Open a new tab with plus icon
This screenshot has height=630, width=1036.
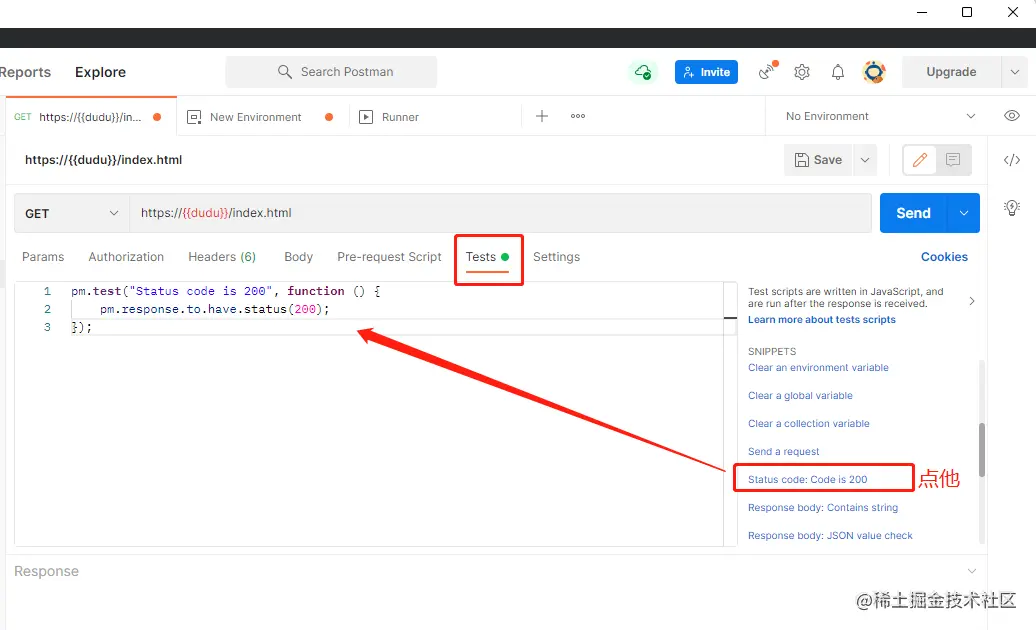pos(542,116)
